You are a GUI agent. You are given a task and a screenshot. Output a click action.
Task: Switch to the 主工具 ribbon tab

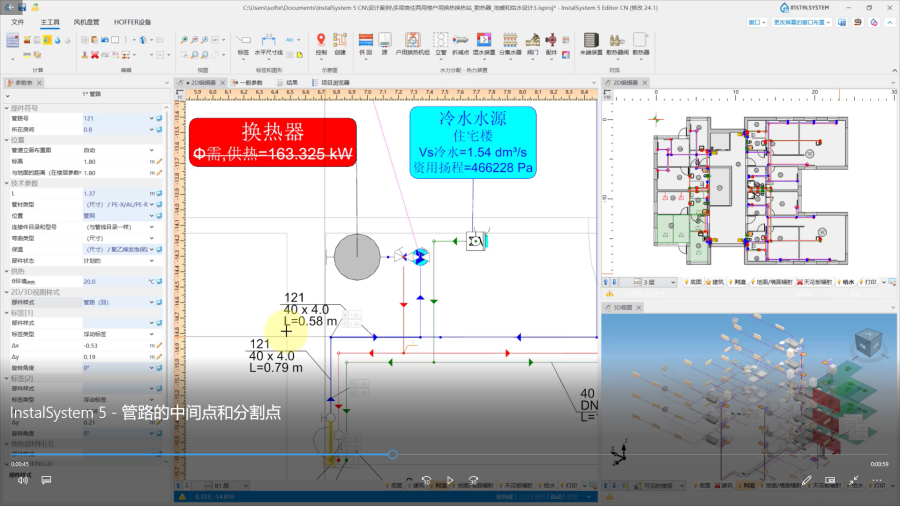[50, 22]
